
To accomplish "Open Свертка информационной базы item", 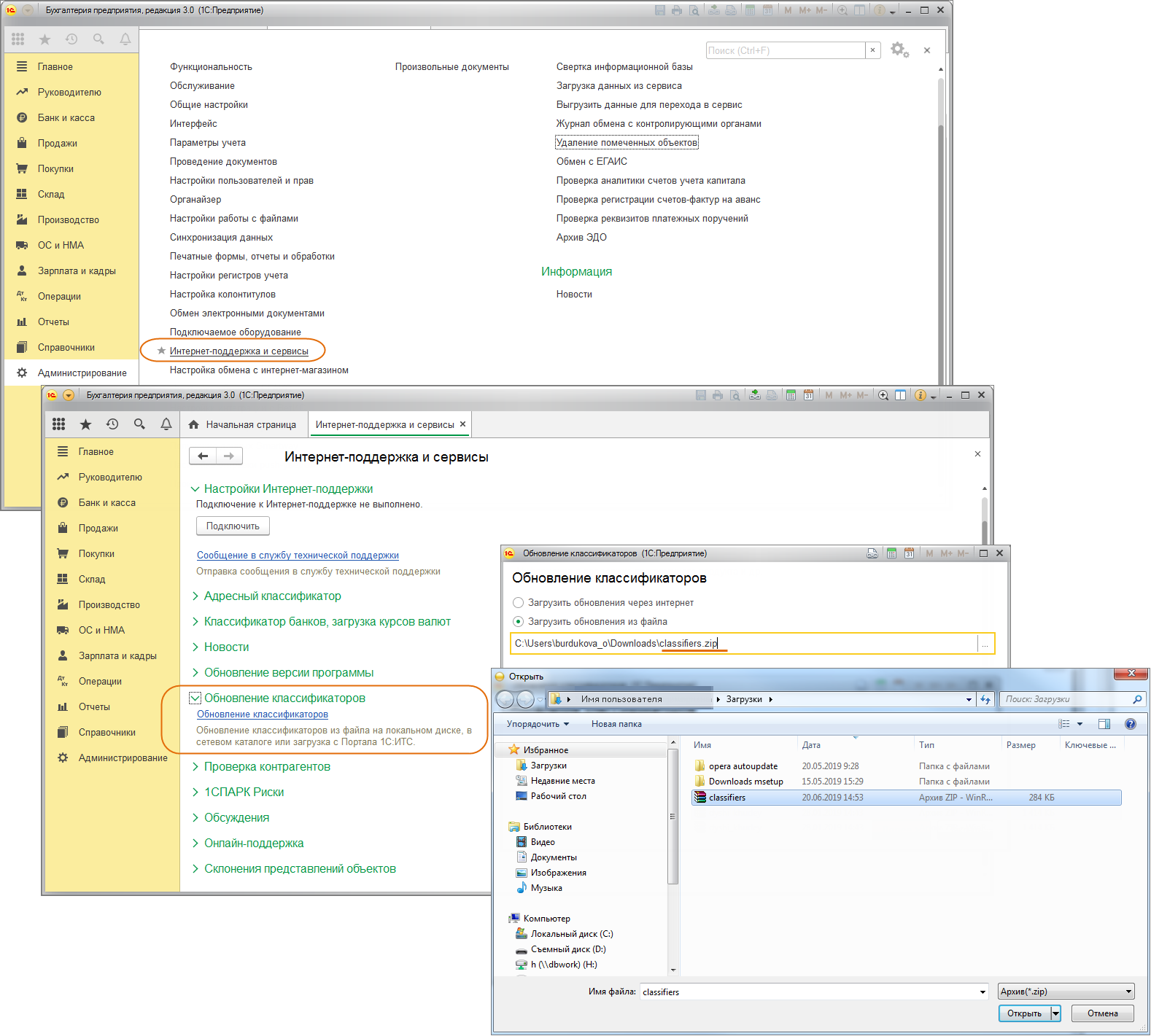I will (624, 67).
